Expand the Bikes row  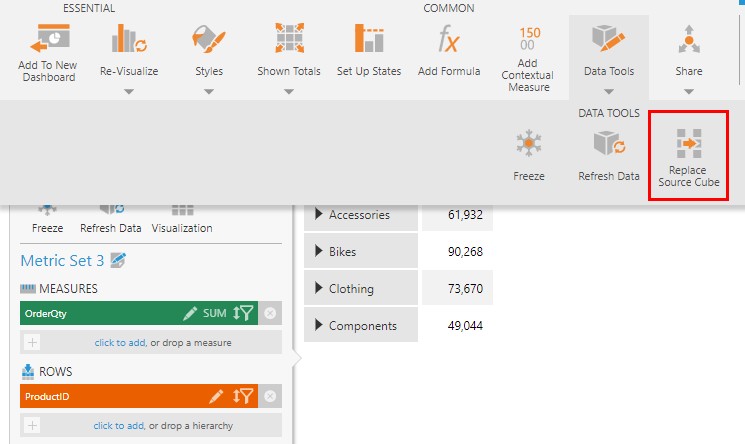[x=320, y=252]
